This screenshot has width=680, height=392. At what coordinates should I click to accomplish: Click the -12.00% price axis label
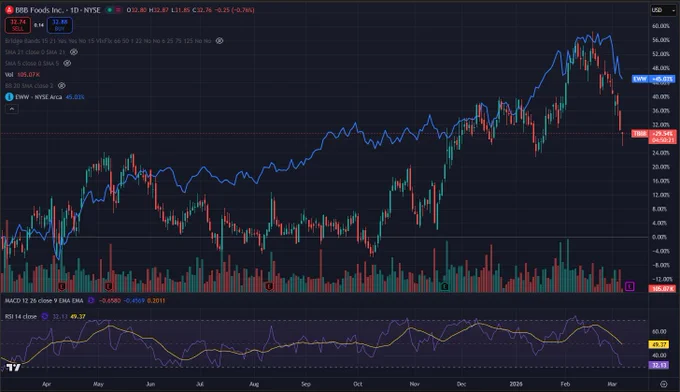click(x=662, y=279)
